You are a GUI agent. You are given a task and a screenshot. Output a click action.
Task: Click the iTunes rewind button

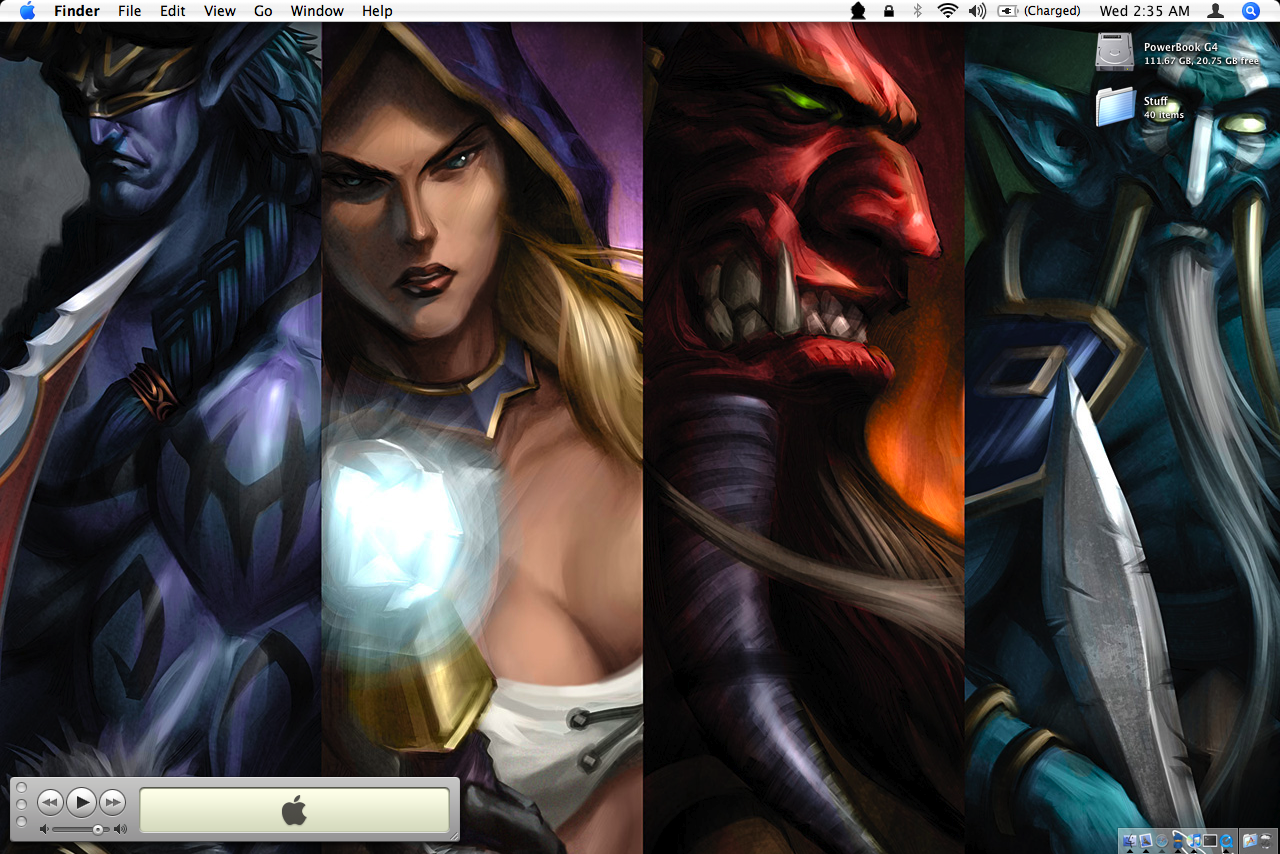pos(50,802)
